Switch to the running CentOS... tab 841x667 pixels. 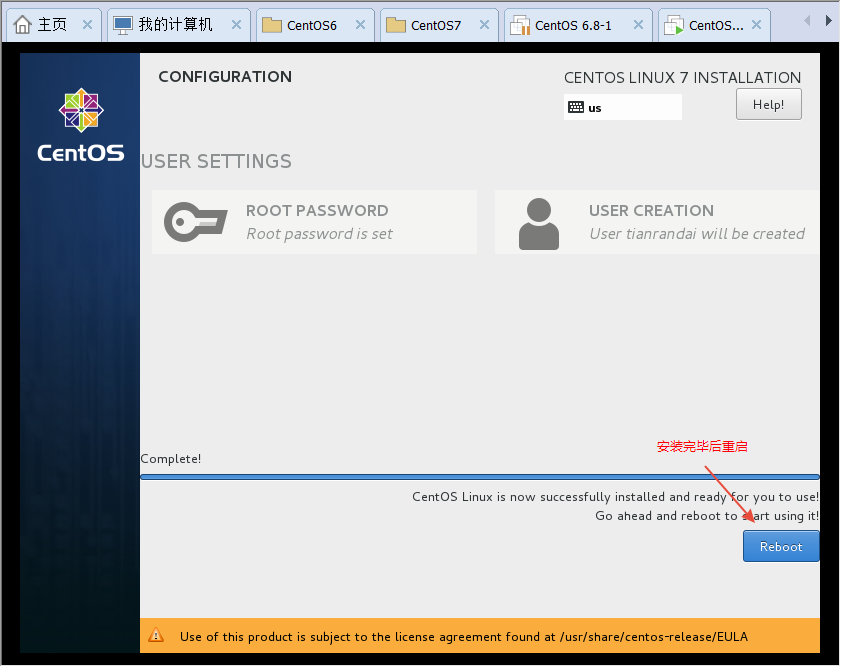click(x=714, y=25)
